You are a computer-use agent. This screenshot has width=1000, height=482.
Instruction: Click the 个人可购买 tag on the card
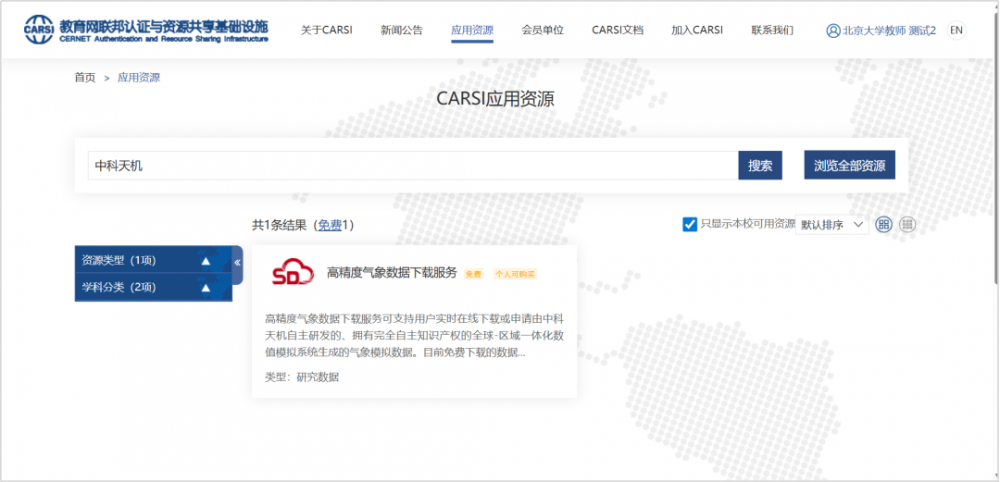515,274
